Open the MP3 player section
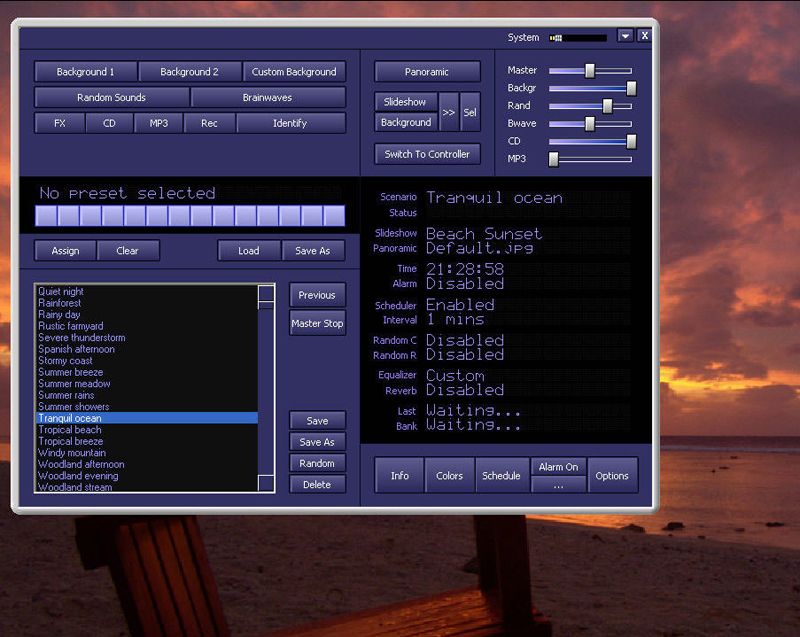The width and height of the screenshot is (800, 637). click(x=160, y=123)
